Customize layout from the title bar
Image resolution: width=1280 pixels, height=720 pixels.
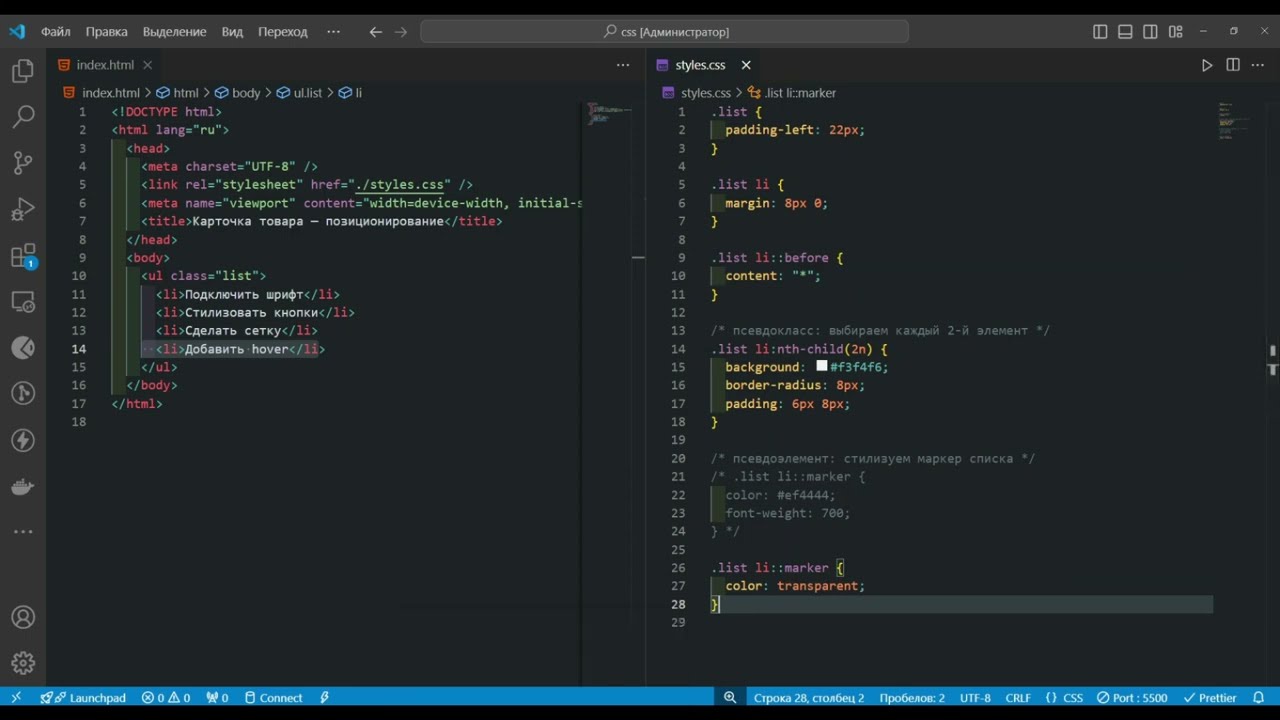1176,32
